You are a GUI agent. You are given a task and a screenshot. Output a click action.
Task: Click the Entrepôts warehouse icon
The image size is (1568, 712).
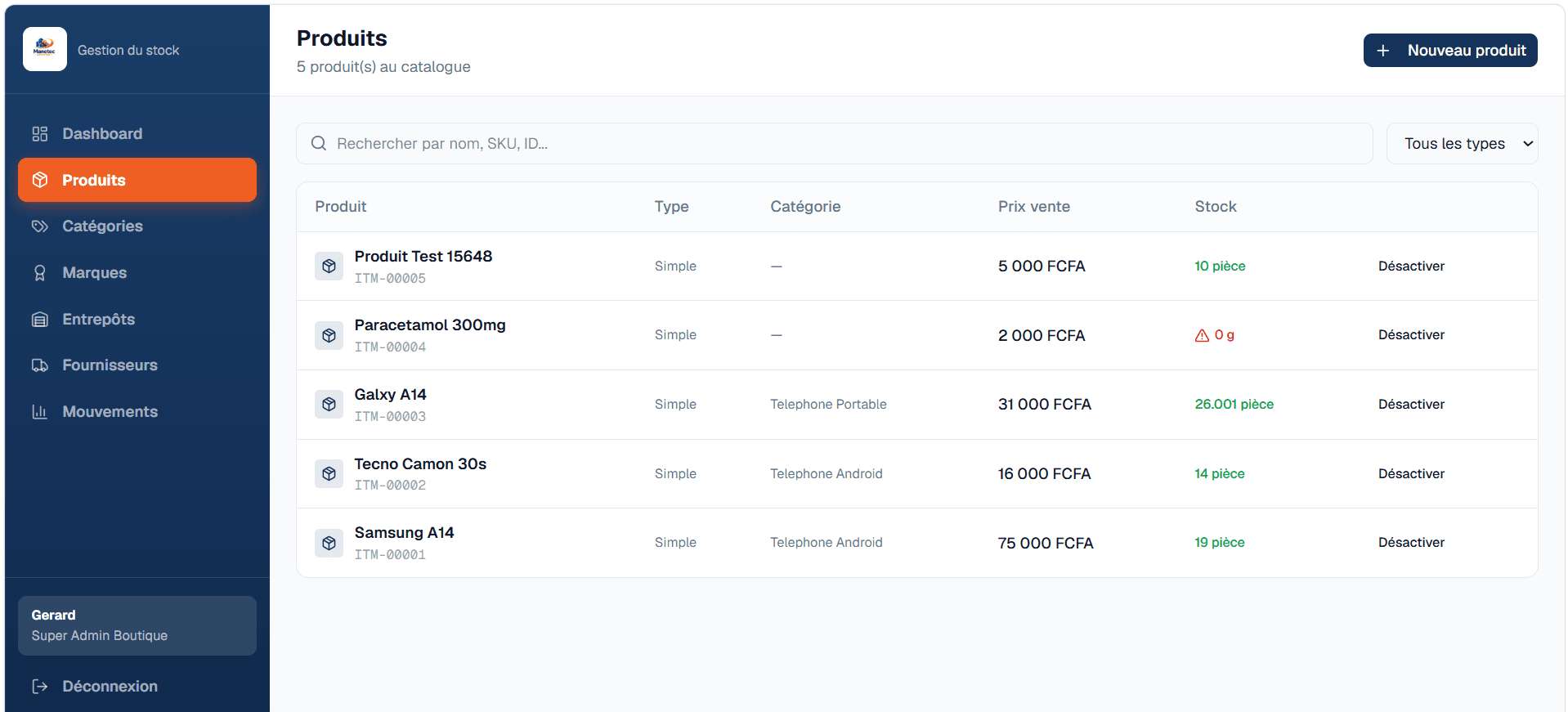39,320
